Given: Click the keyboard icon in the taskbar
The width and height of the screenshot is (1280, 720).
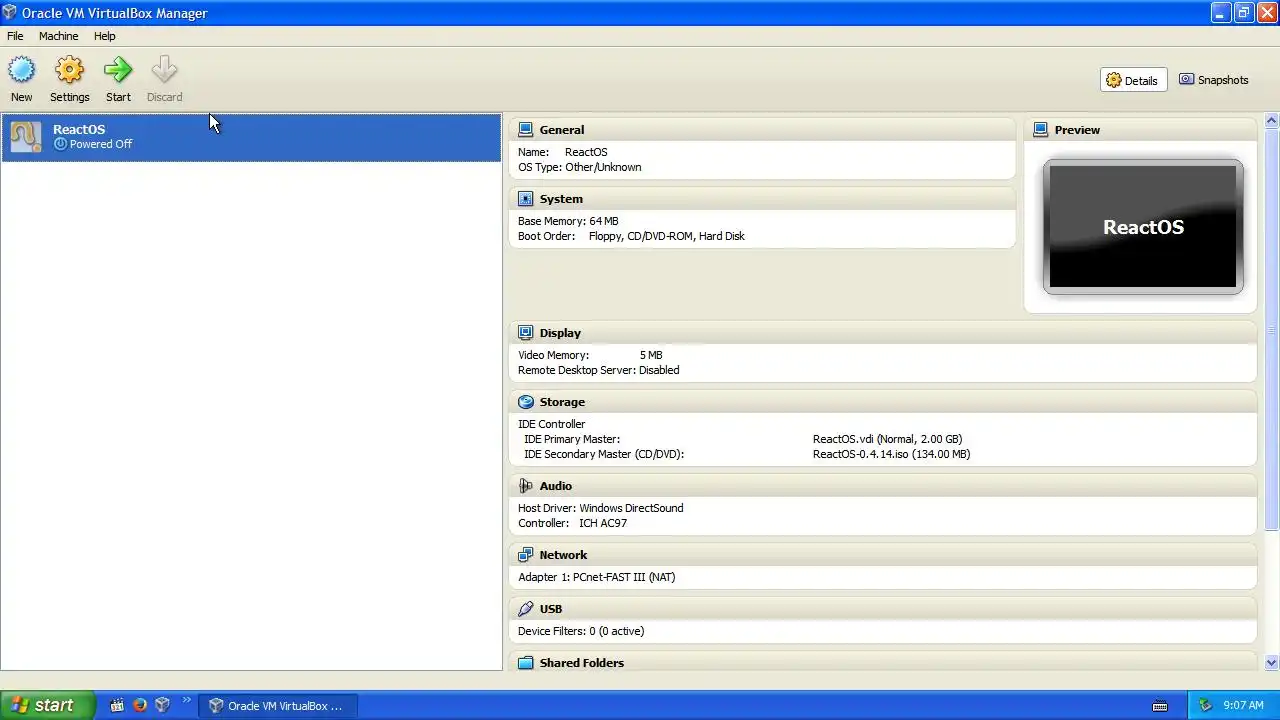Looking at the screenshot, I should 1160,705.
